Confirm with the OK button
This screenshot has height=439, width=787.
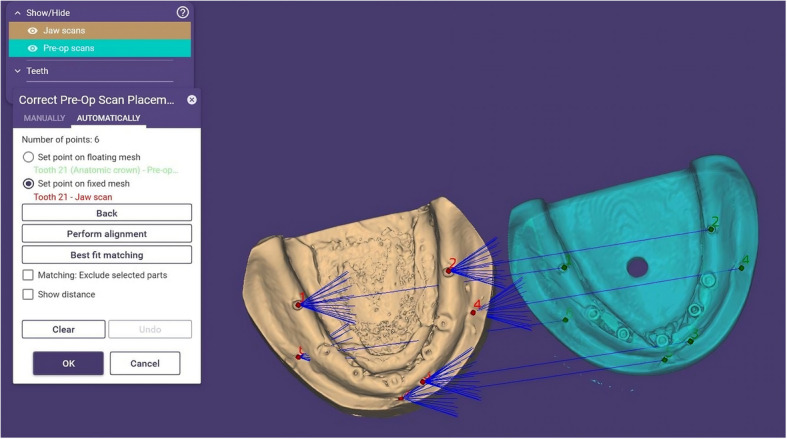[x=68, y=363]
